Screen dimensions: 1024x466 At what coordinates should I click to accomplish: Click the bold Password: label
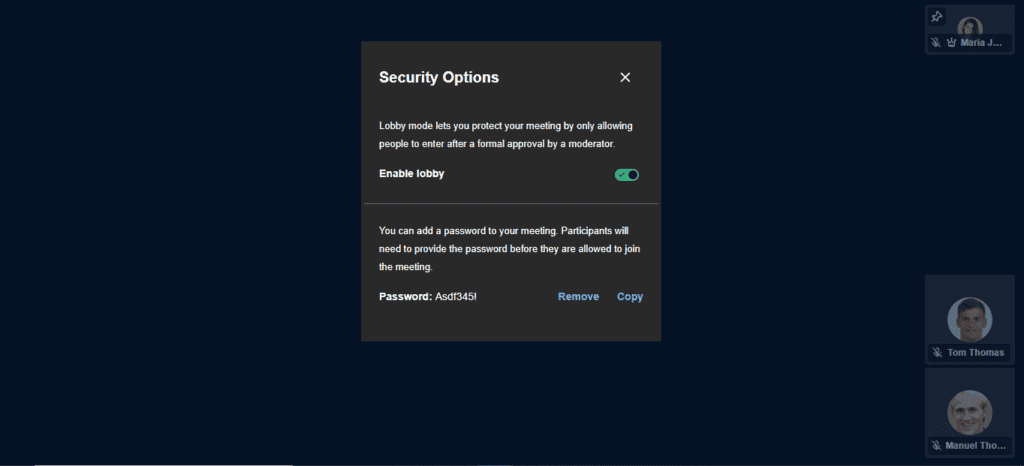(x=406, y=297)
